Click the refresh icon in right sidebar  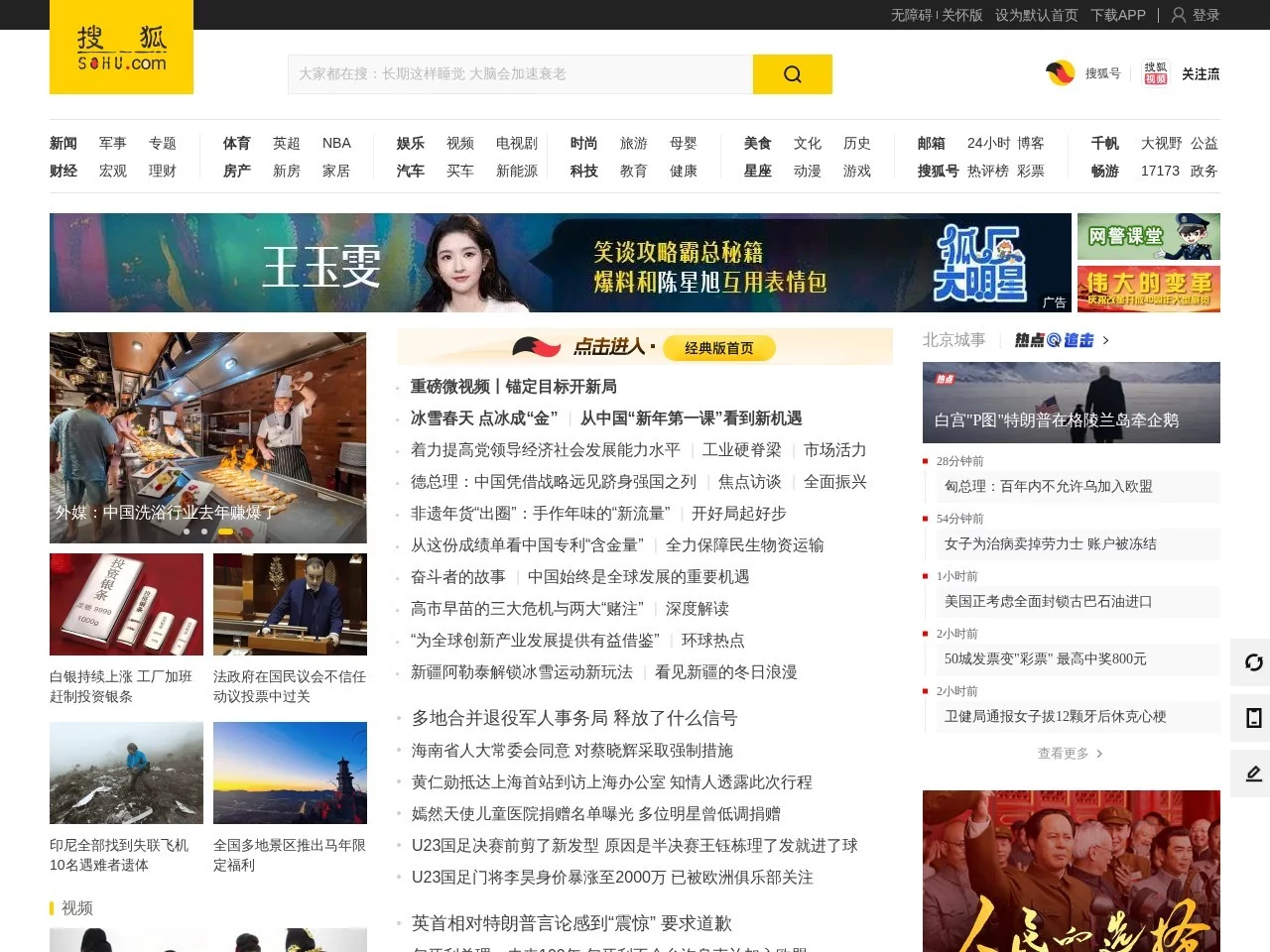tap(1252, 662)
